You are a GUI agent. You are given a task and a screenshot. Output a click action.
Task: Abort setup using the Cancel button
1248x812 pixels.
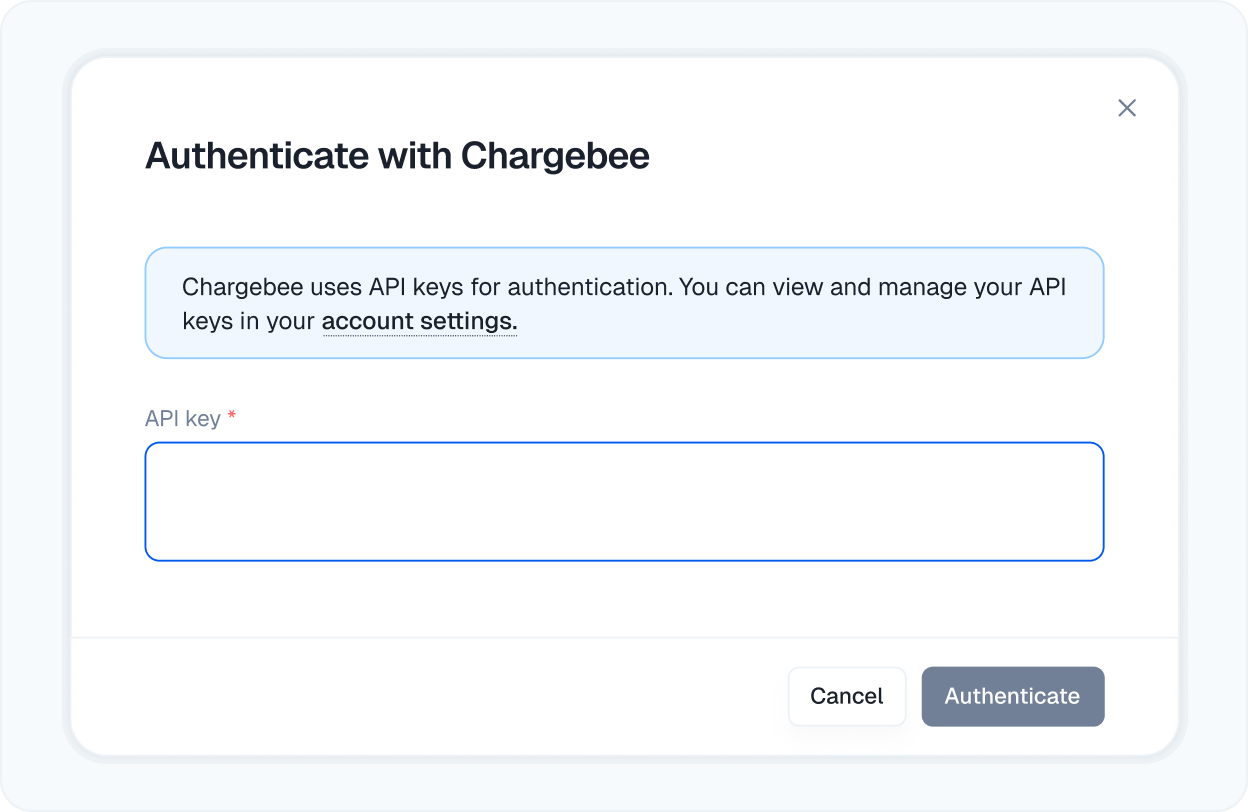pos(847,696)
